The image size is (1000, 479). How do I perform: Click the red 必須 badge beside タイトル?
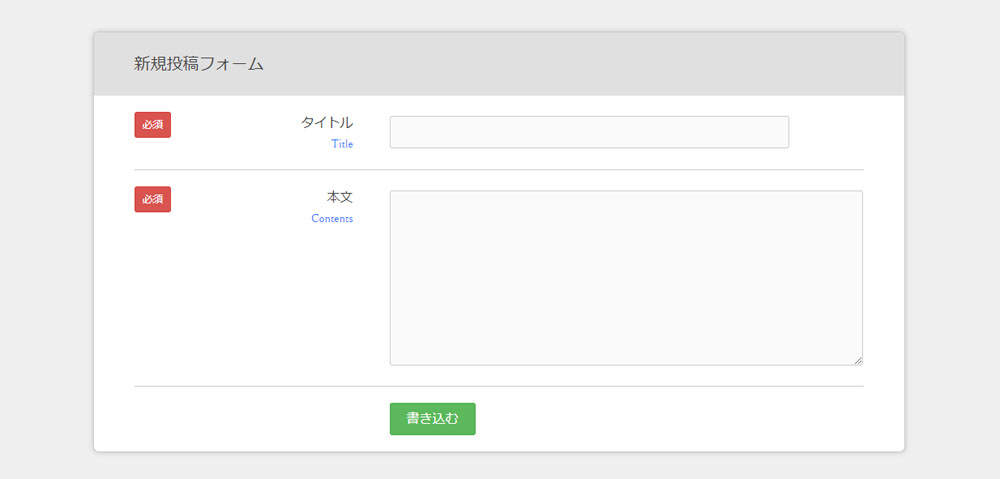click(x=152, y=125)
